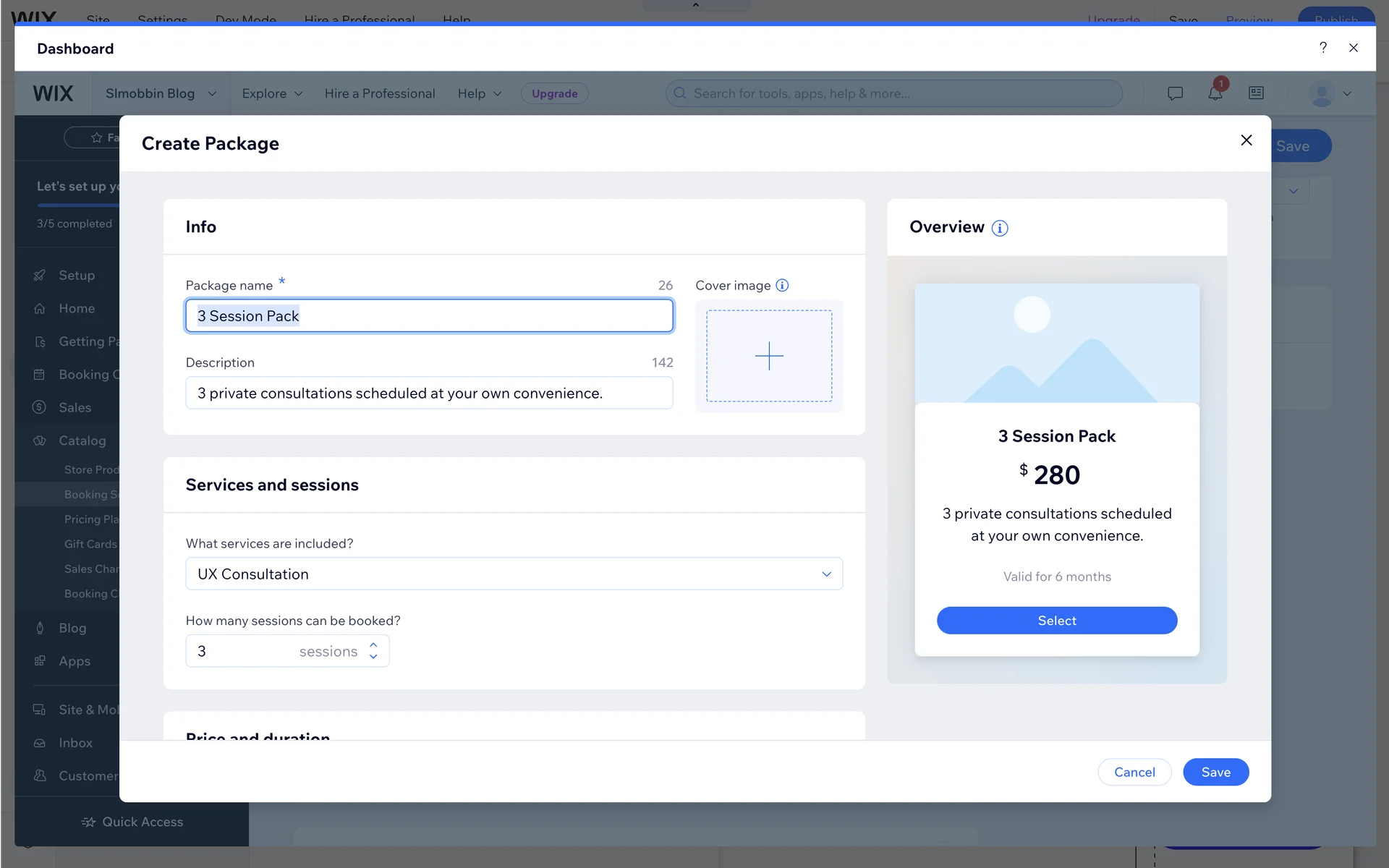1389x868 pixels.
Task: Click the Description text field
Action: [429, 393]
